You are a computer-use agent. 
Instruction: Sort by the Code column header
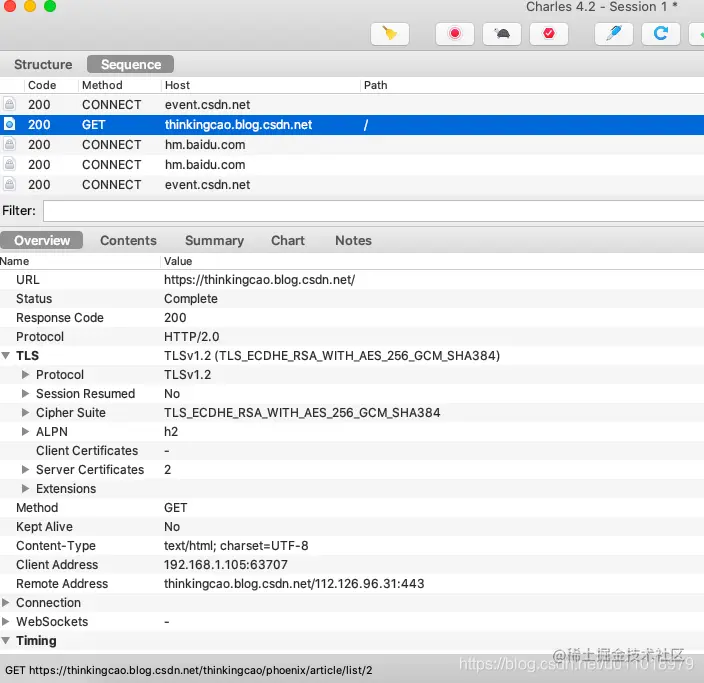(42, 85)
